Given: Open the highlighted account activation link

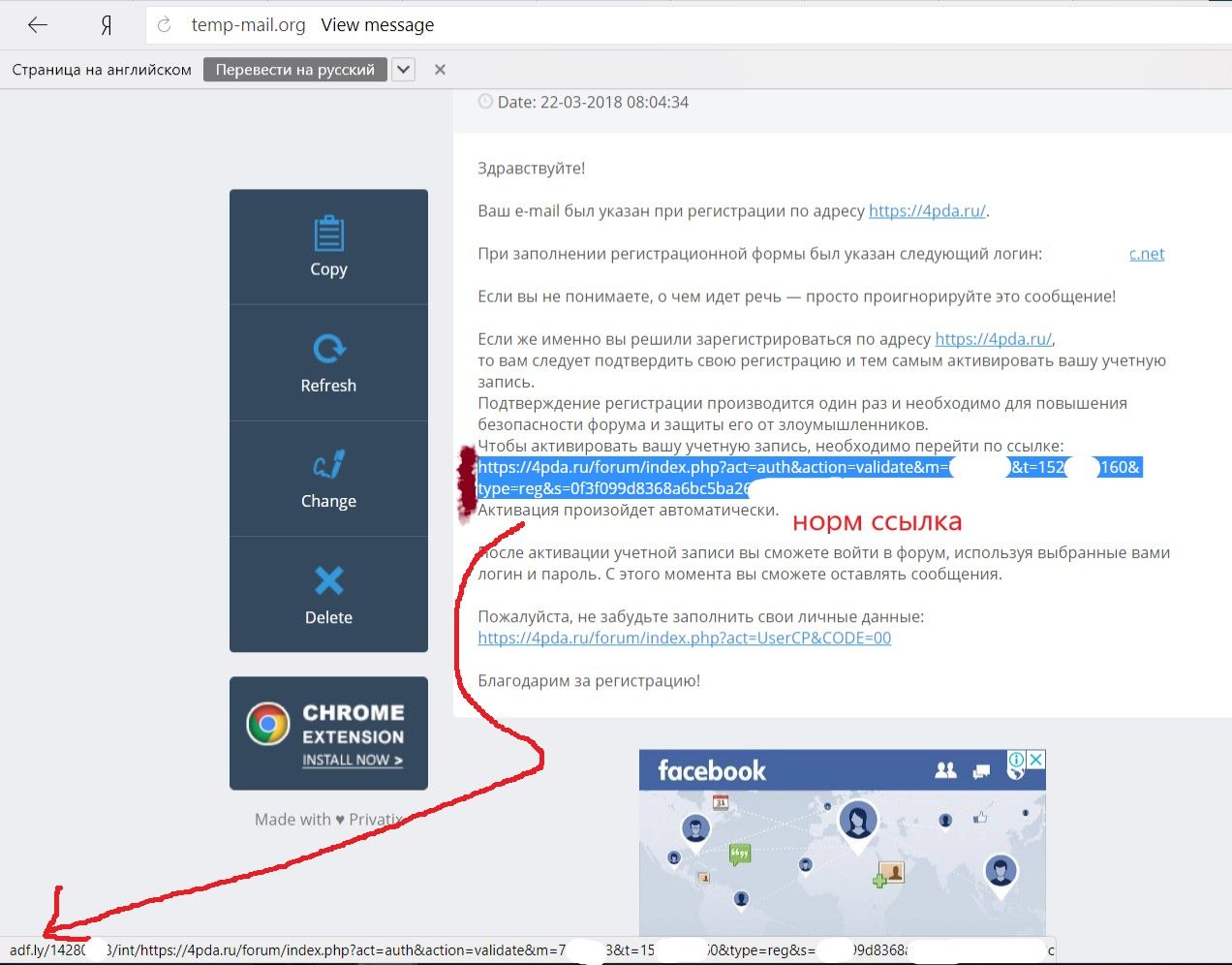Looking at the screenshot, I should [810, 478].
